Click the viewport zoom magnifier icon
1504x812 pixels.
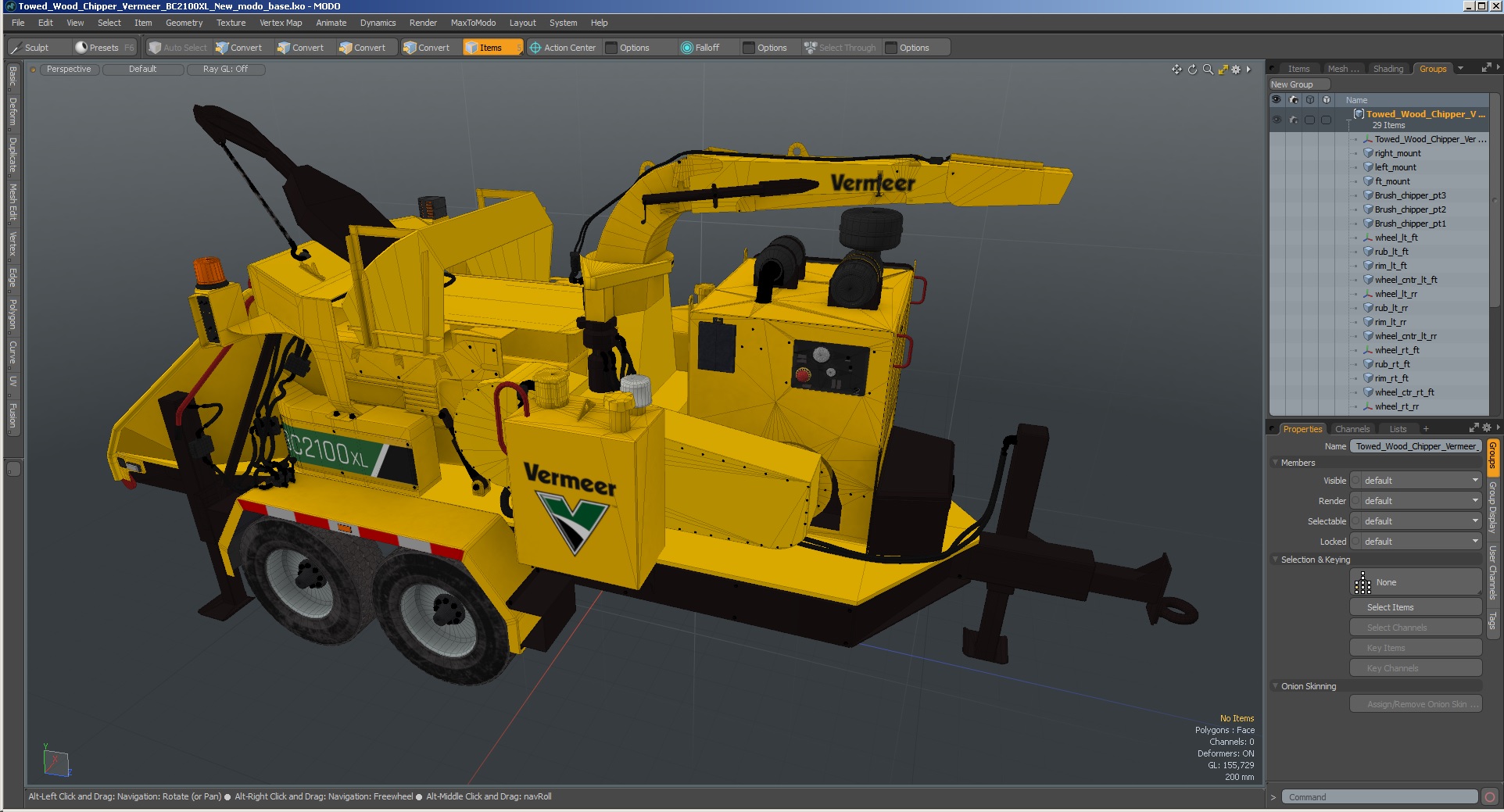click(1208, 70)
